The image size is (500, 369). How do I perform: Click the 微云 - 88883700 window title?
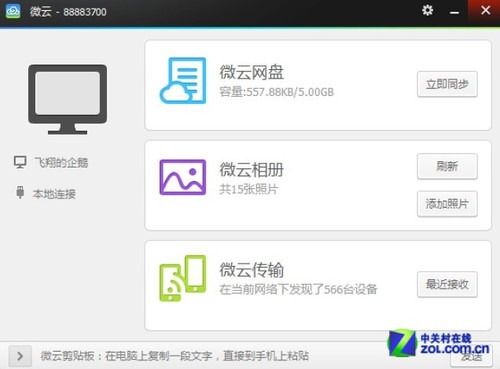pos(68,12)
